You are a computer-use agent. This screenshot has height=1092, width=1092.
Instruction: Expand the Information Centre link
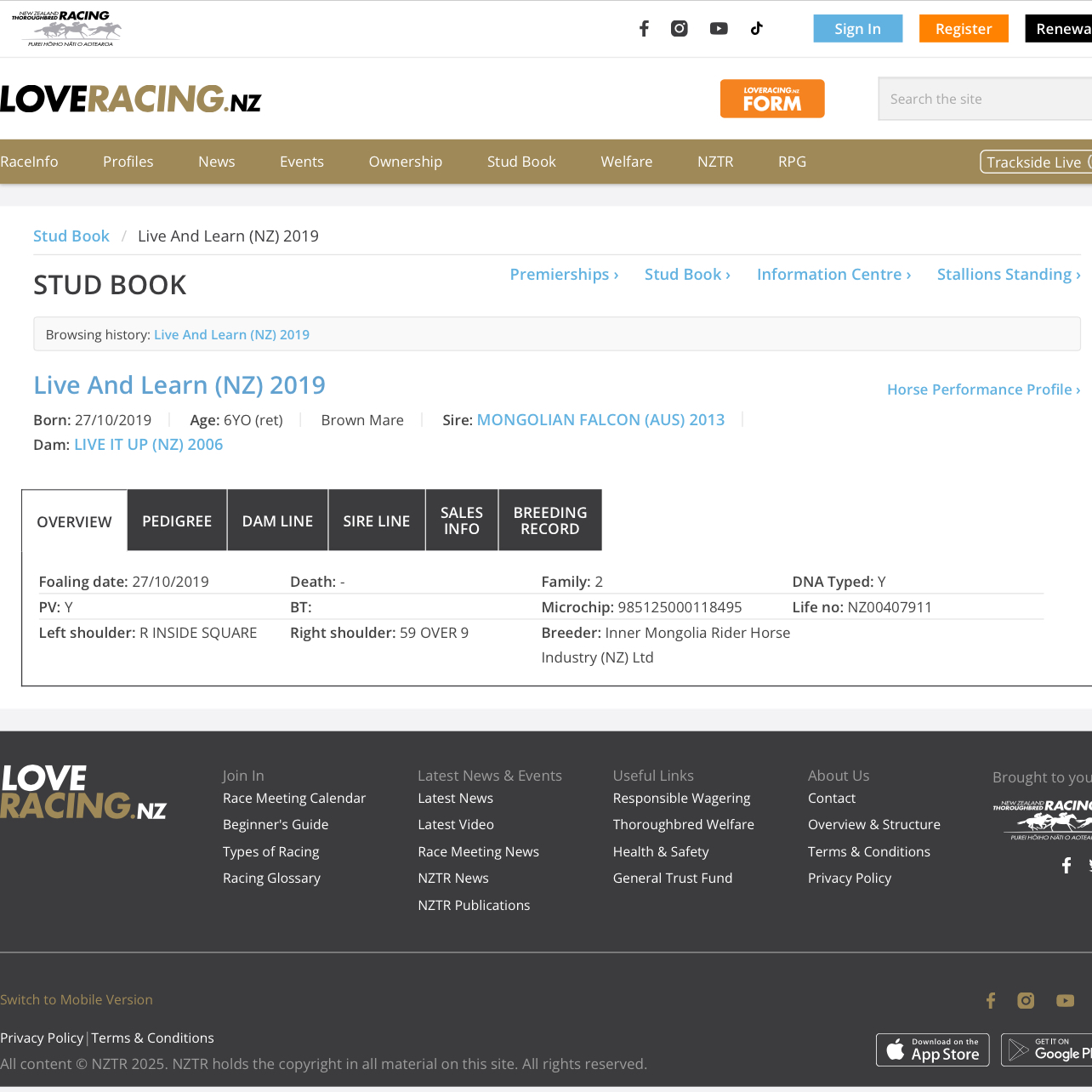tap(833, 275)
